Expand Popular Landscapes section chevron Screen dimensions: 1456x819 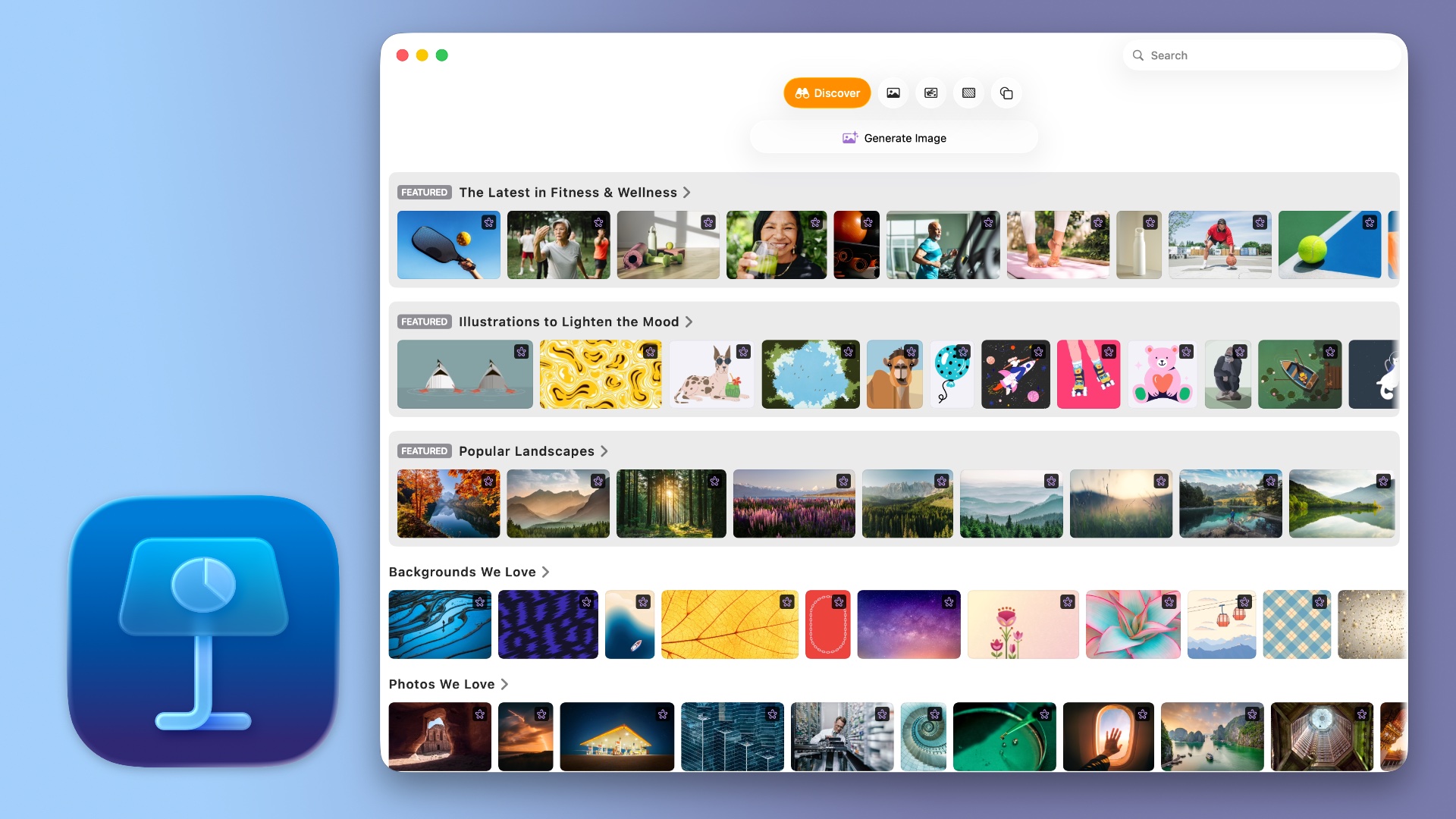point(604,451)
